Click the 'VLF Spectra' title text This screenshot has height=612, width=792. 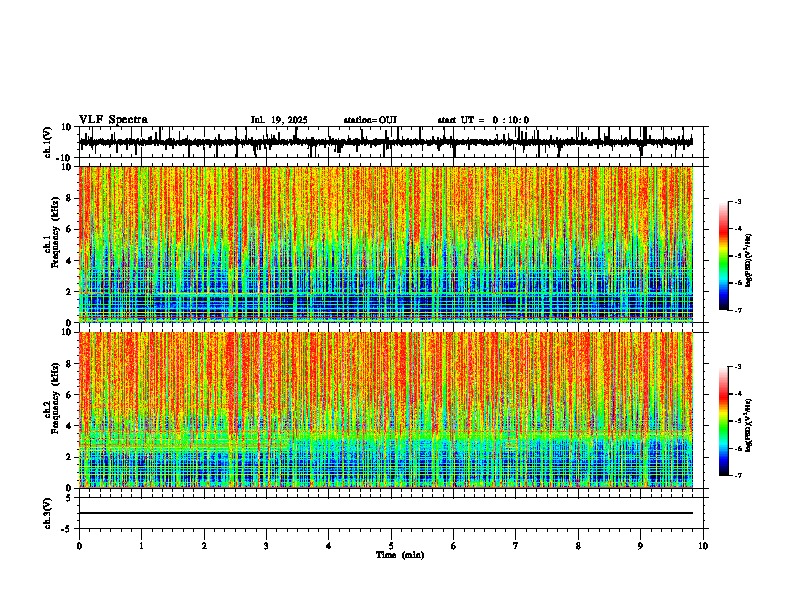pos(113,120)
